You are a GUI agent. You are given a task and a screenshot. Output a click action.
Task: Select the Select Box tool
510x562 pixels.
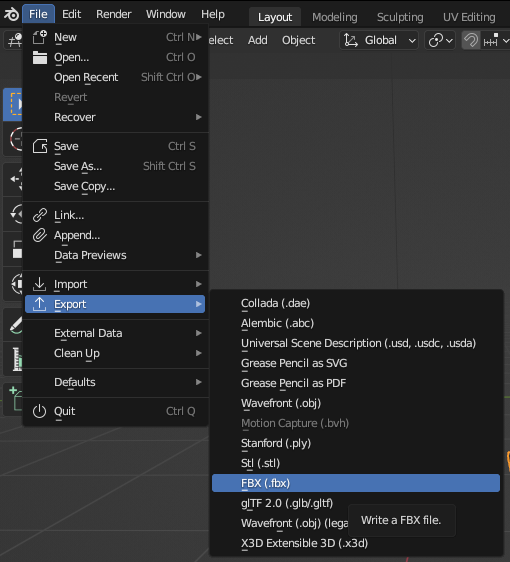tap(13, 104)
